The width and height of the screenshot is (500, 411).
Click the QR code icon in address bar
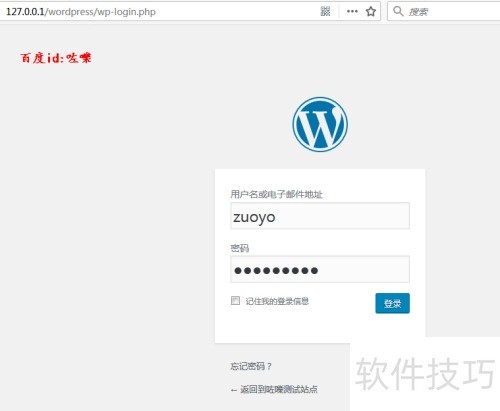[325, 11]
